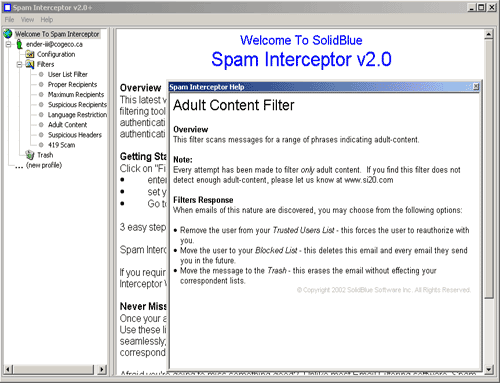Open the Proper Recipients filter

72,84
